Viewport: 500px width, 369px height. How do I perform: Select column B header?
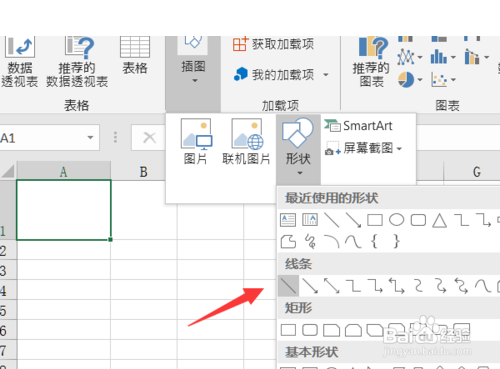143,172
